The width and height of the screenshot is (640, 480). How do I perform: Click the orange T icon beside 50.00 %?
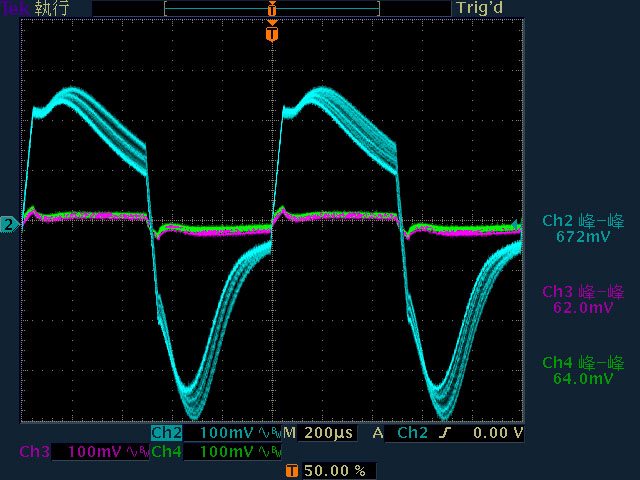click(291, 470)
